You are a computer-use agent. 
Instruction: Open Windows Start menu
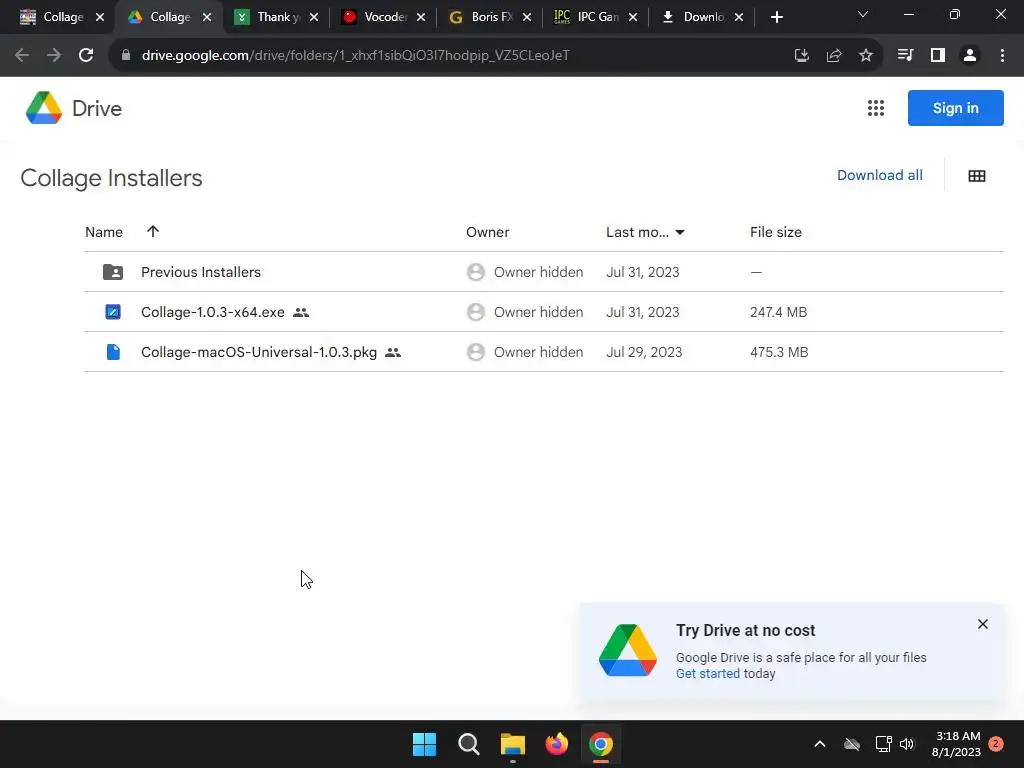coord(424,744)
